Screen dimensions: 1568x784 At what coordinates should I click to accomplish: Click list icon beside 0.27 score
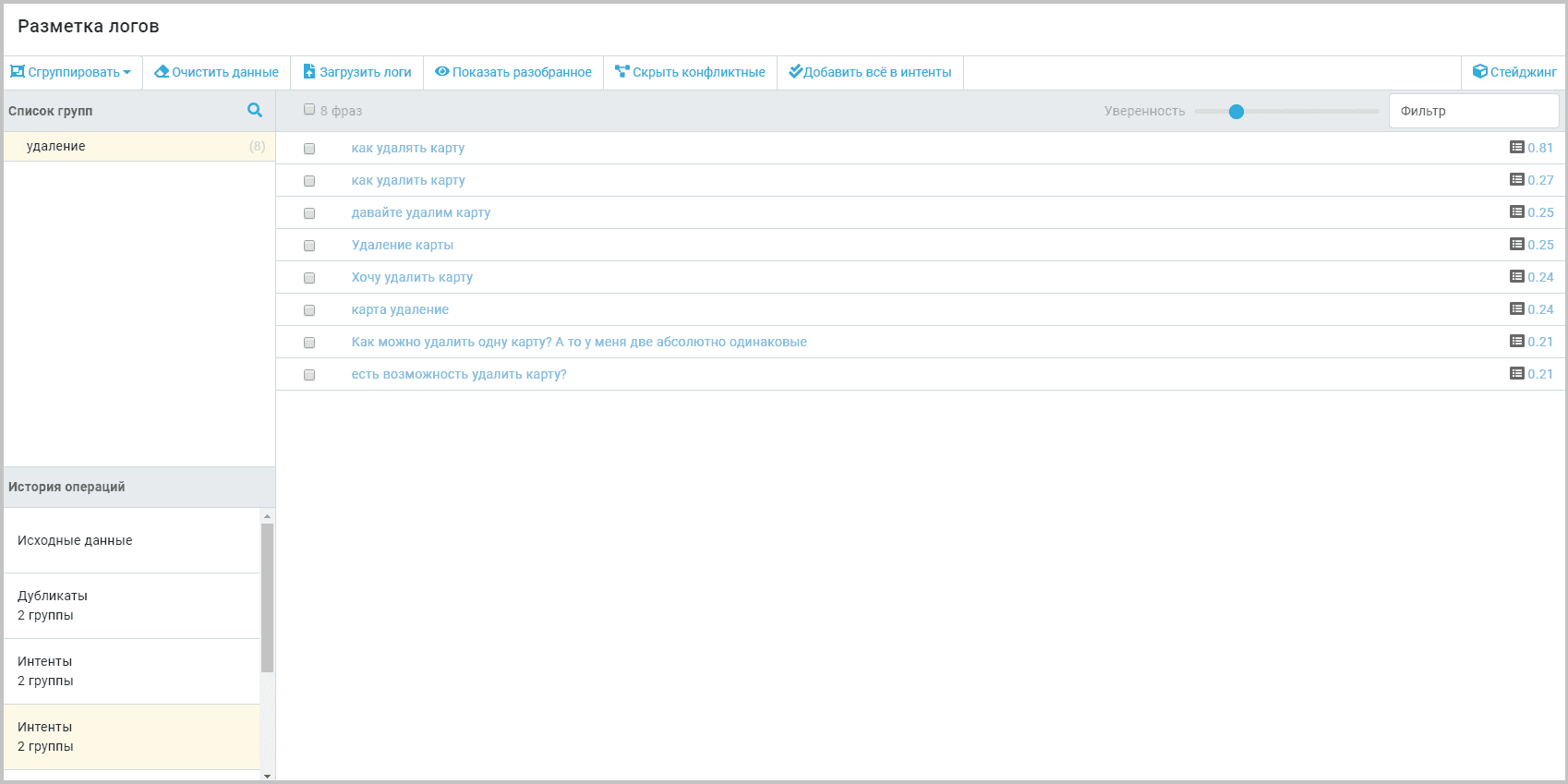pos(1516,180)
